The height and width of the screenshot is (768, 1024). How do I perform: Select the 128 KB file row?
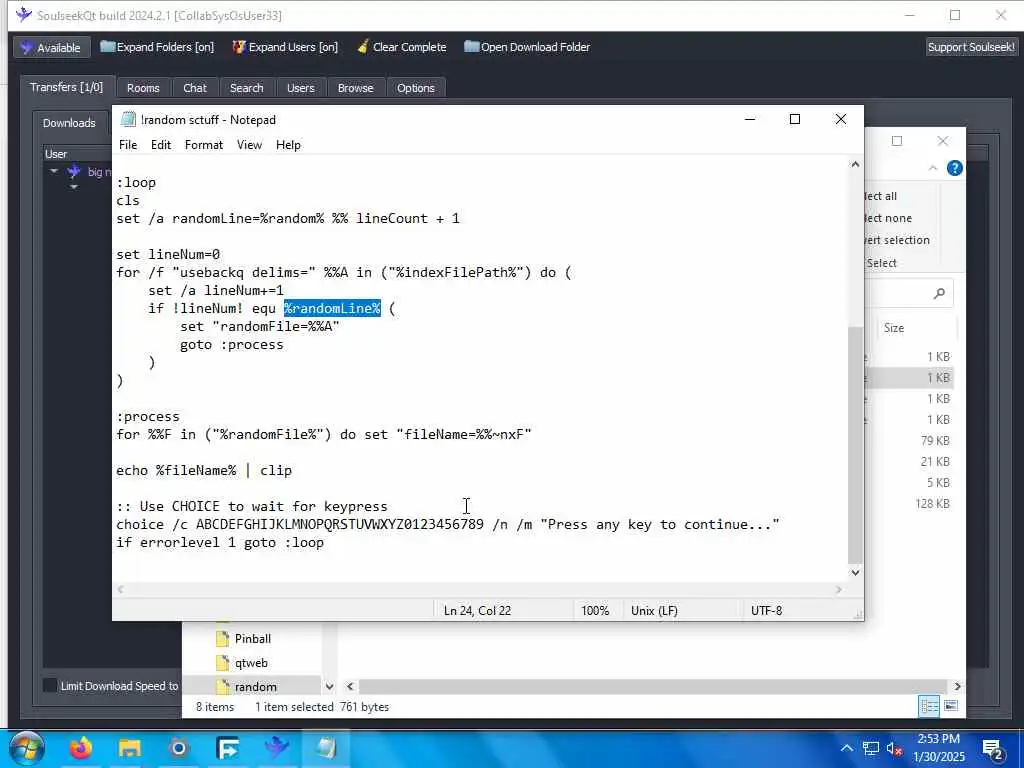908,504
